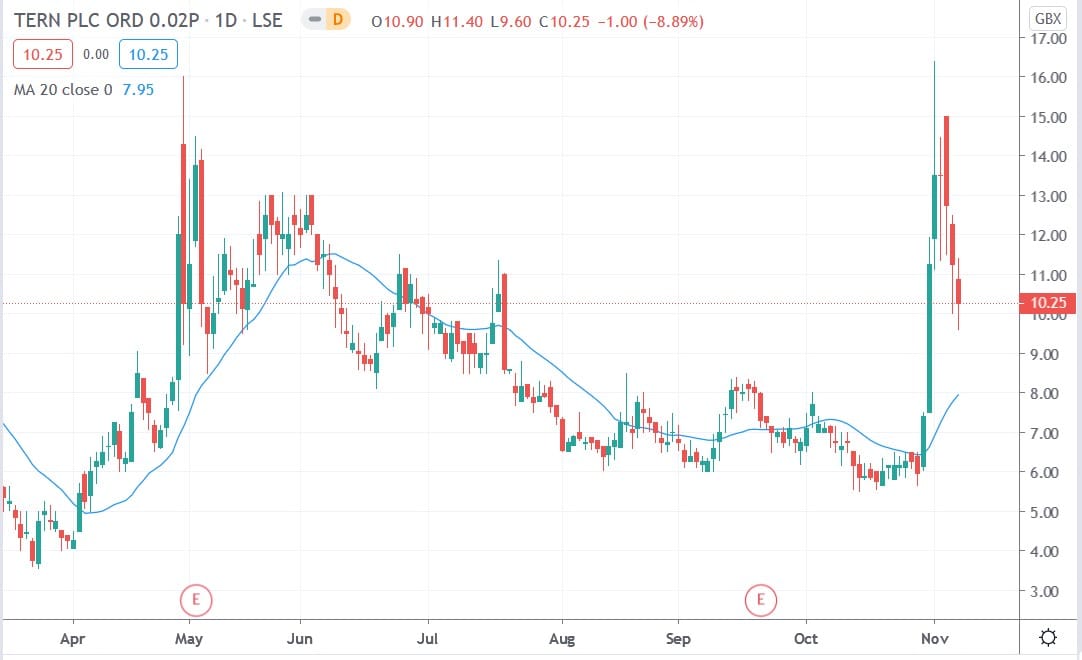This screenshot has height=660, width=1082.
Task: Click the September earnings 'E' marker
Action: [761, 600]
